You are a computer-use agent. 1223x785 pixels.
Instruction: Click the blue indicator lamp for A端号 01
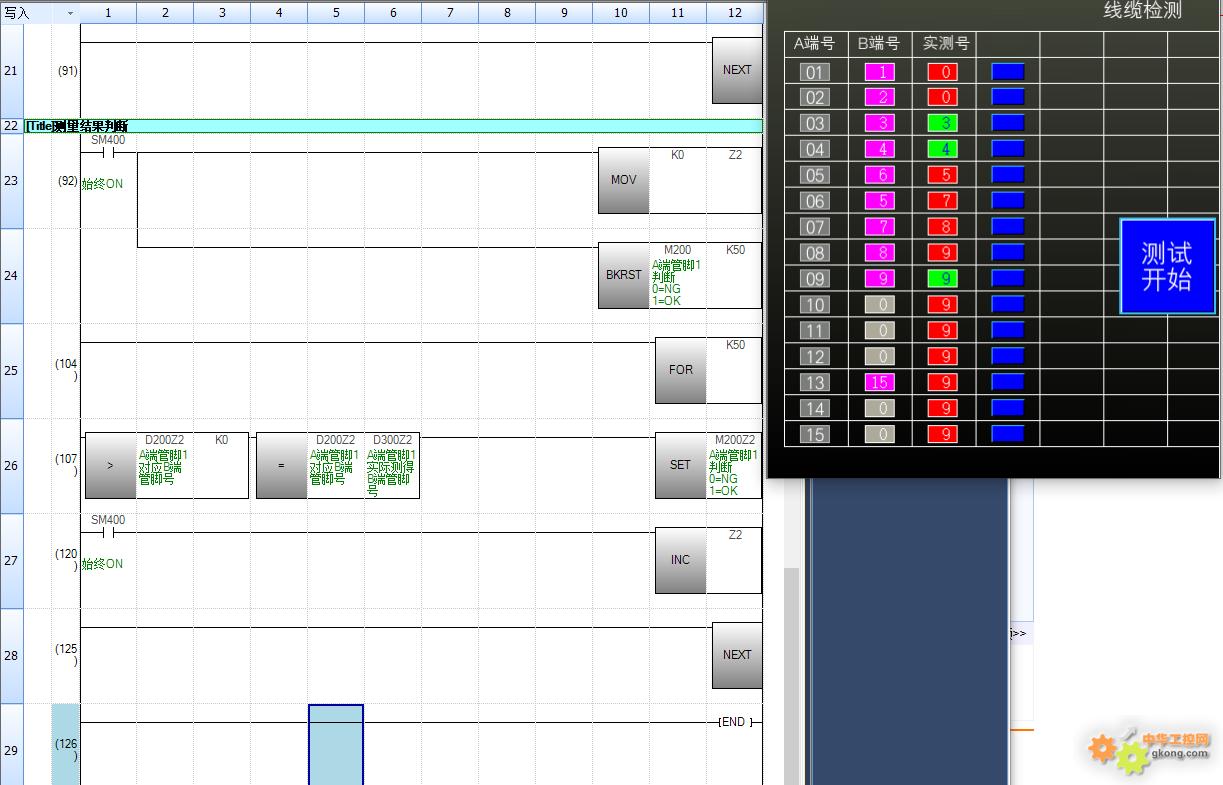(x=1007, y=71)
